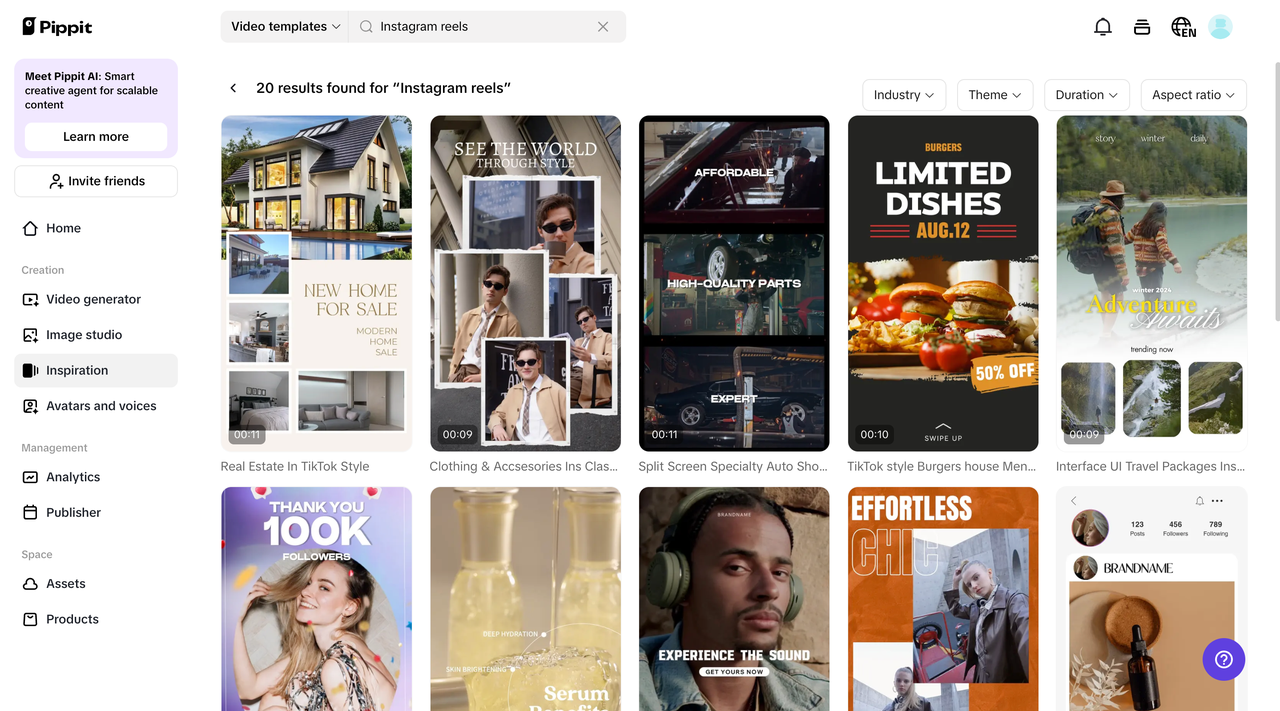
Task: Open TikTok style Burgers house thumbnail
Action: 943,283
